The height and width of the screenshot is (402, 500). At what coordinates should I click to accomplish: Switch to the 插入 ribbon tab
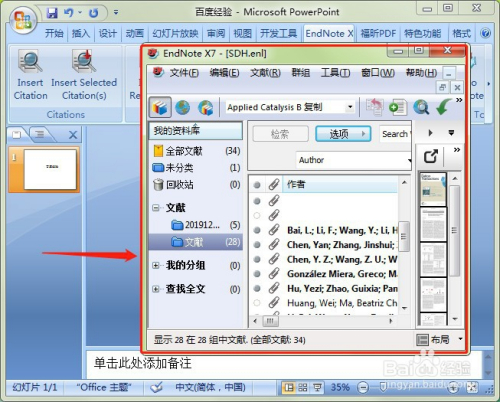click(81, 33)
